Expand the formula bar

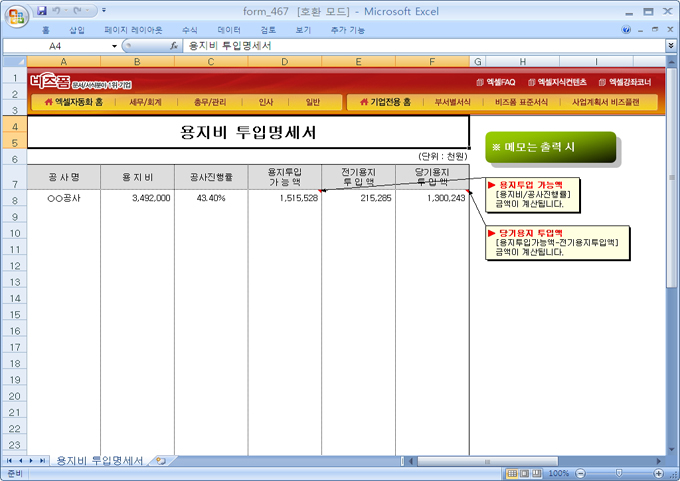[670, 46]
